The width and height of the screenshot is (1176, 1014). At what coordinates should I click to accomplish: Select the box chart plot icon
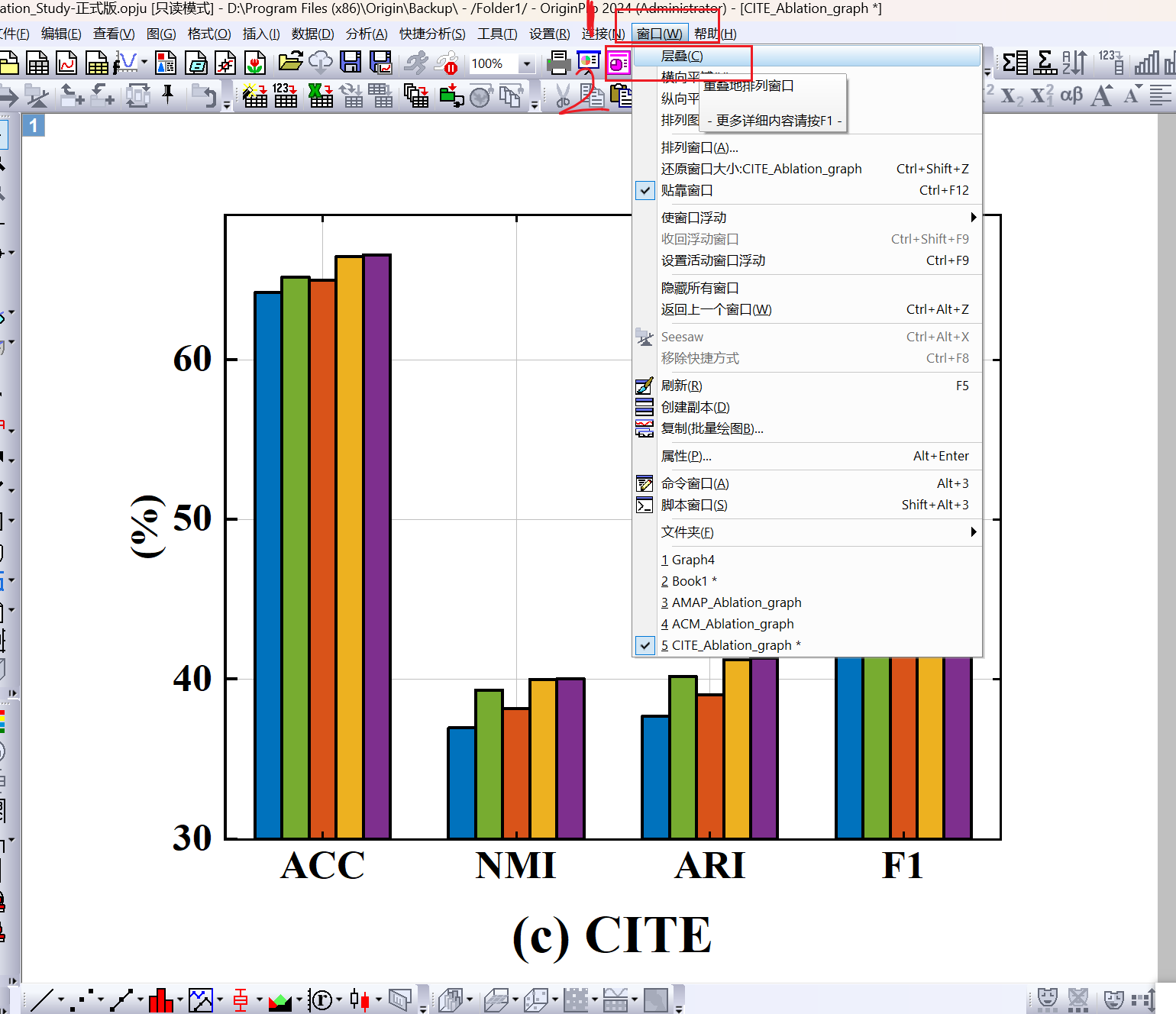[x=241, y=999]
